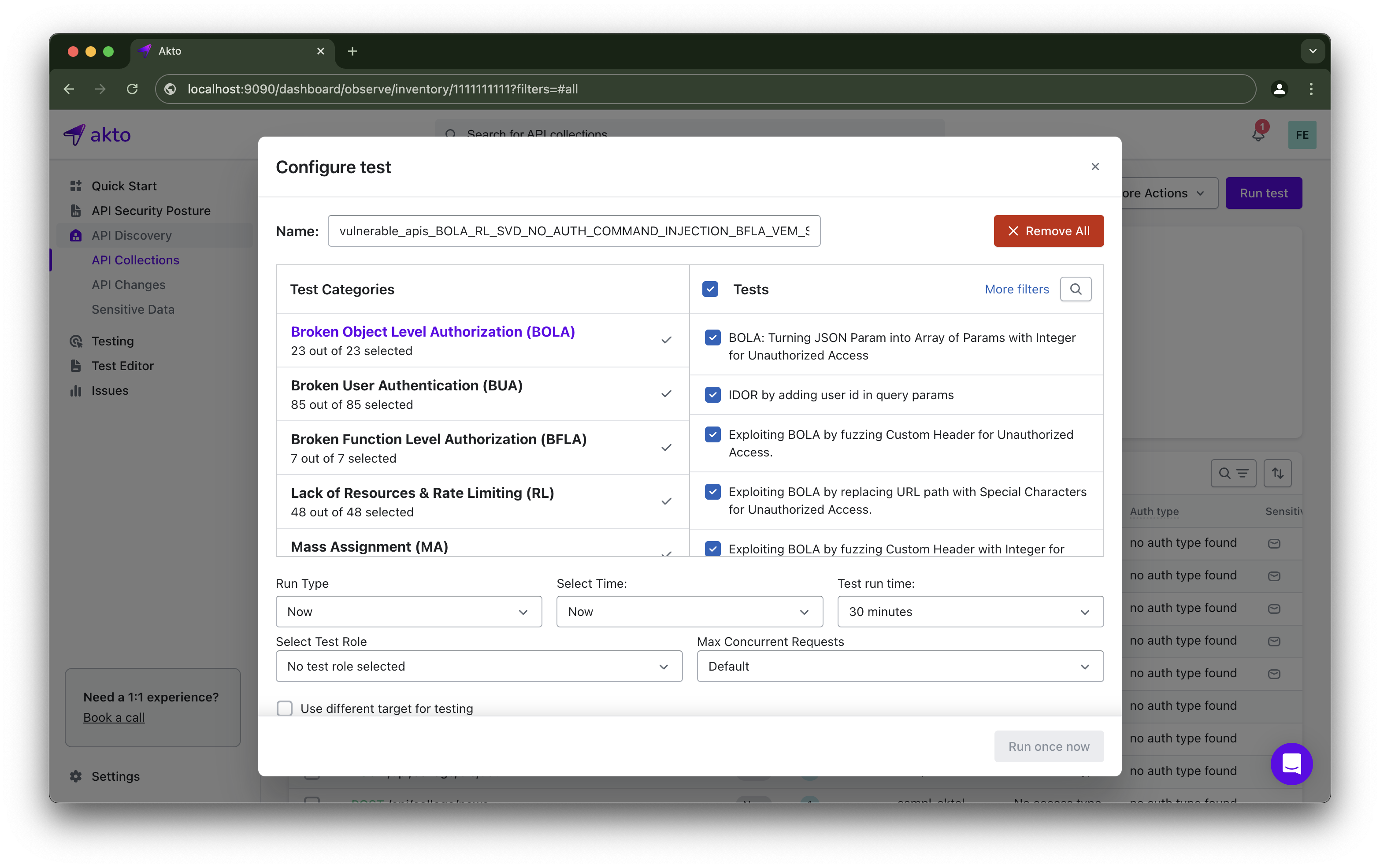Viewport: 1380px width, 868px height.
Task: Click the test Name input field
Action: point(573,231)
